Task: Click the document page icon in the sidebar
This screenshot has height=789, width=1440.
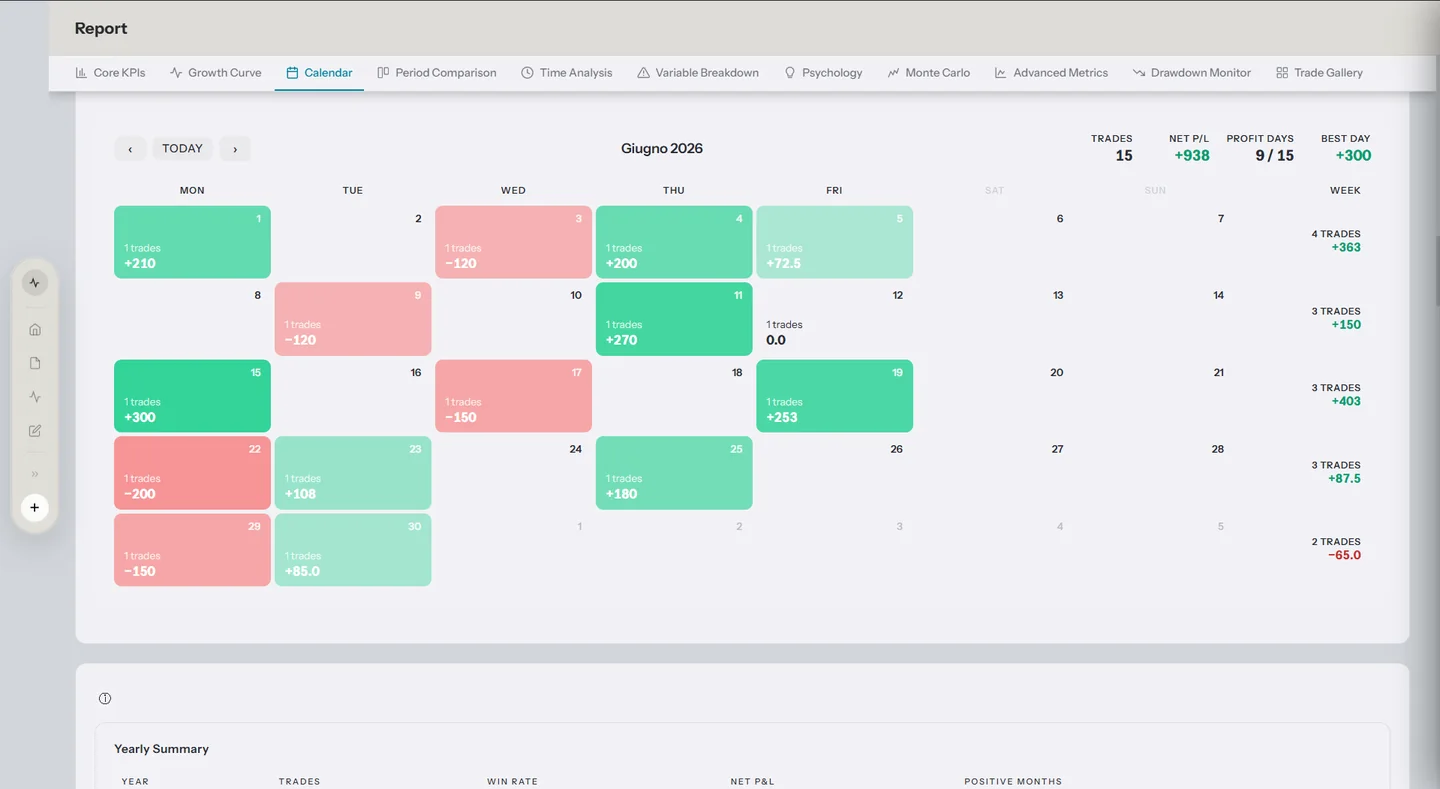Action: (x=35, y=363)
